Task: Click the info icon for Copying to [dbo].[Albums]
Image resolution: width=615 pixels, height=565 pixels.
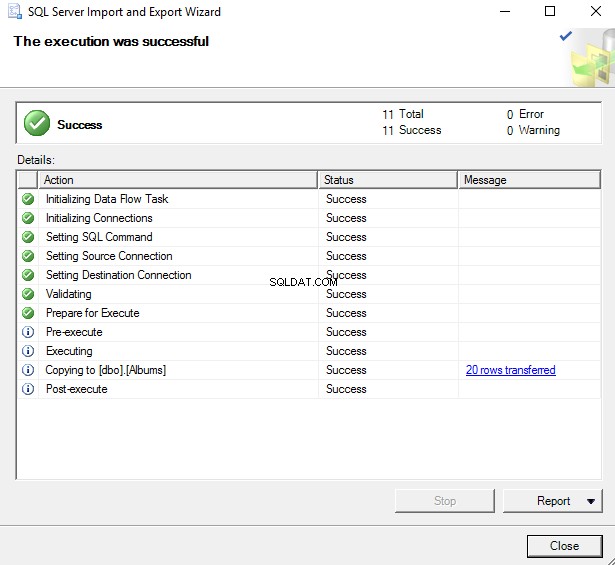Action: (28, 370)
